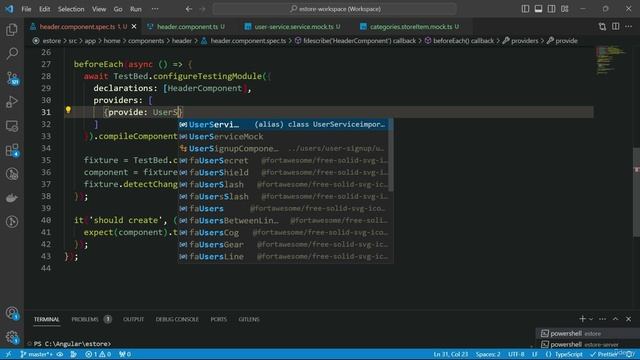Click the editor minimap overview
This screenshot has width=640, height=360.
pos(611,60)
